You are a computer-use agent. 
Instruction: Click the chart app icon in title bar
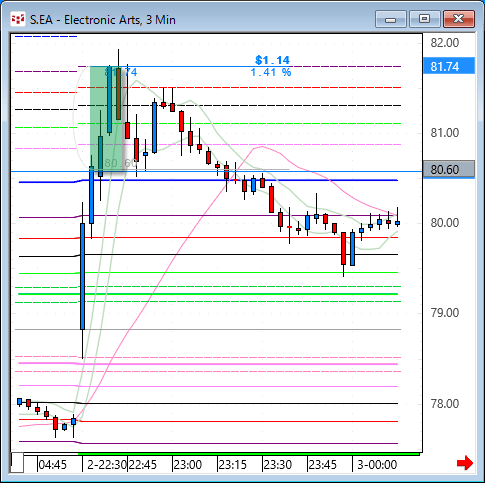[x=18, y=19]
